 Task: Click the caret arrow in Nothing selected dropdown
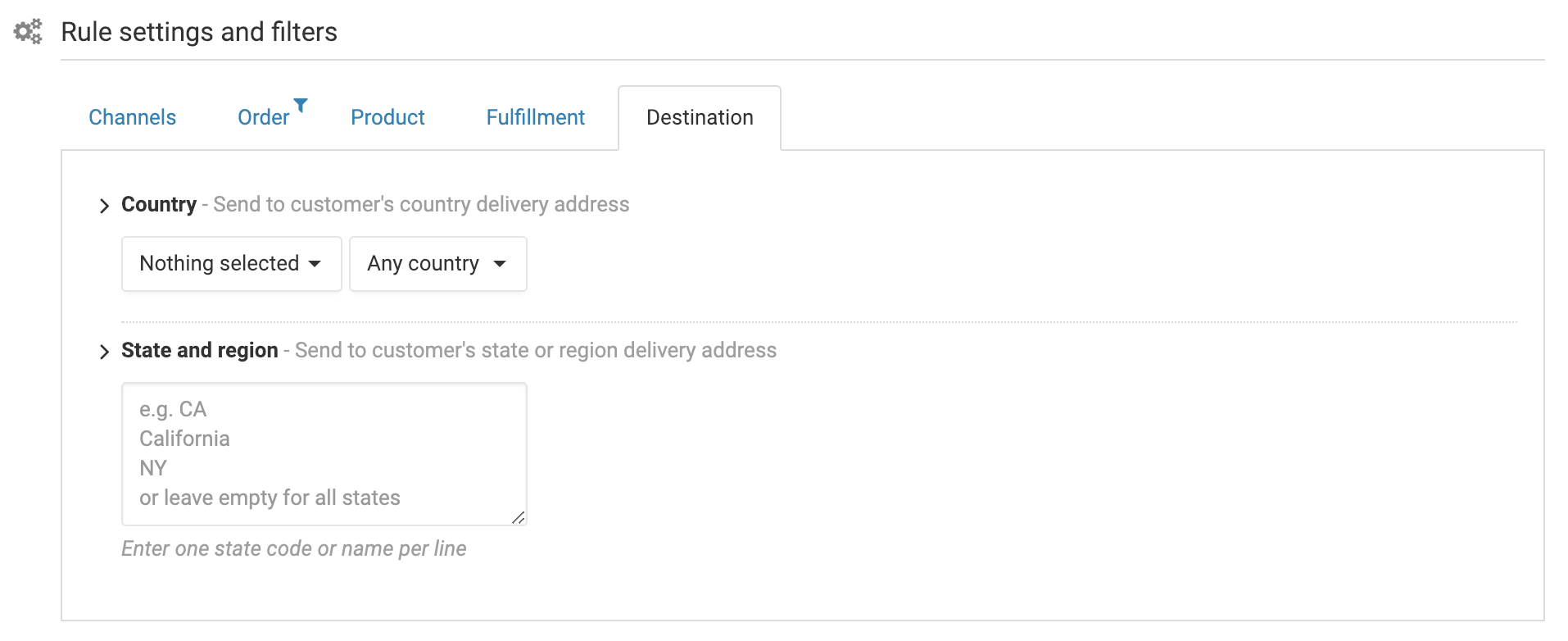click(x=315, y=264)
